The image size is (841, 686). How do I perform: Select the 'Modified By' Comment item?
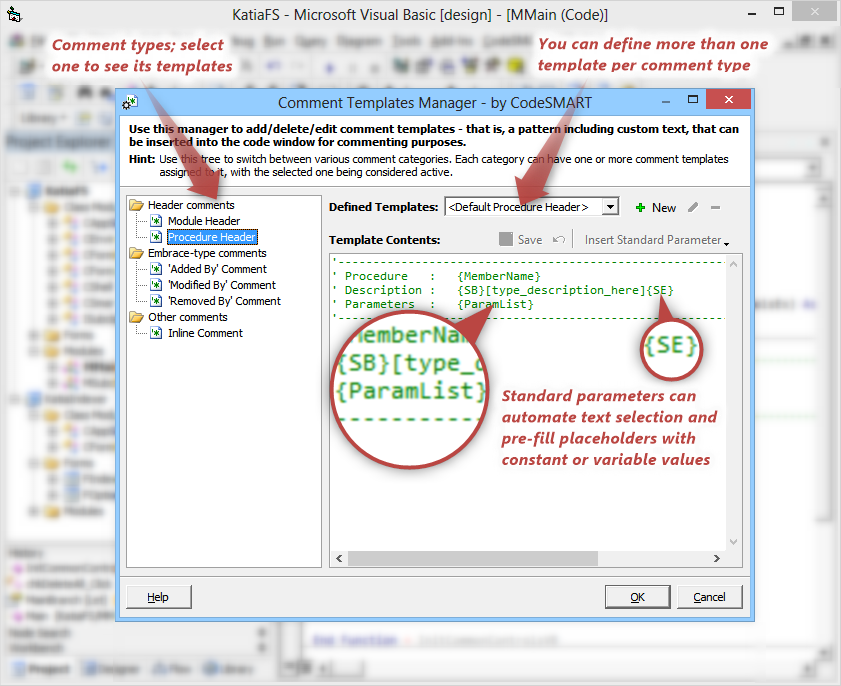click(222, 285)
